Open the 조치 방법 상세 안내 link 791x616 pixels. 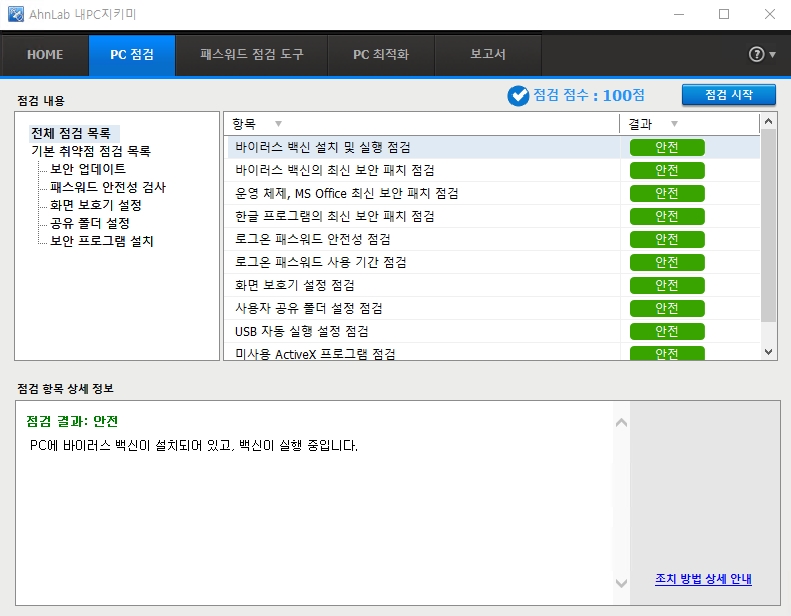[703, 579]
